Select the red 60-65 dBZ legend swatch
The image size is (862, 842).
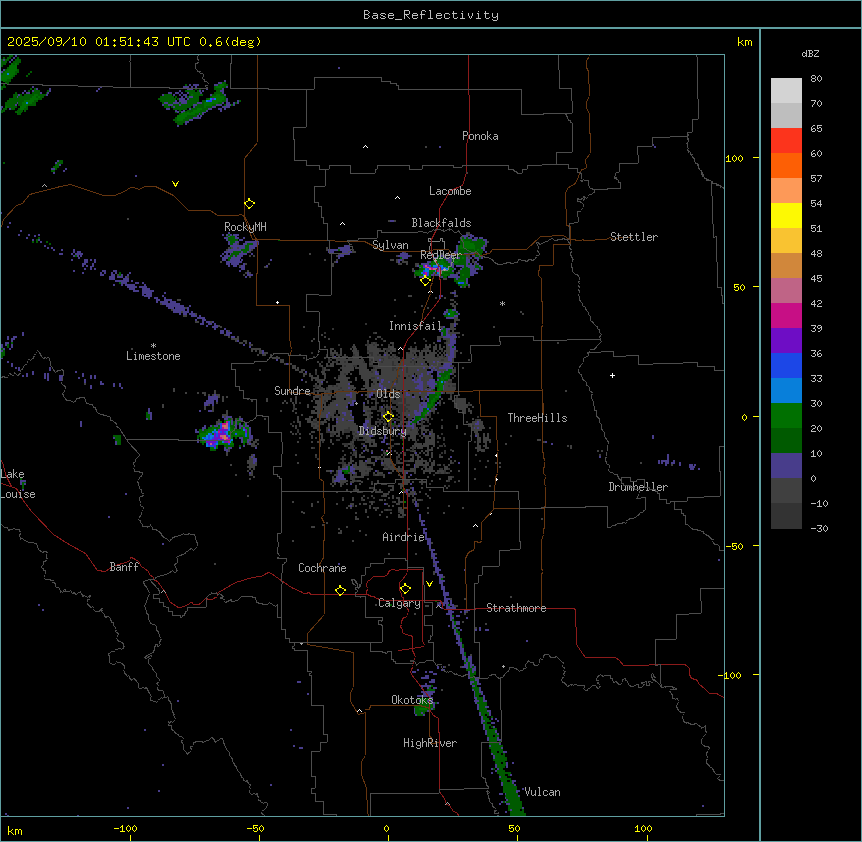coord(786,141)
